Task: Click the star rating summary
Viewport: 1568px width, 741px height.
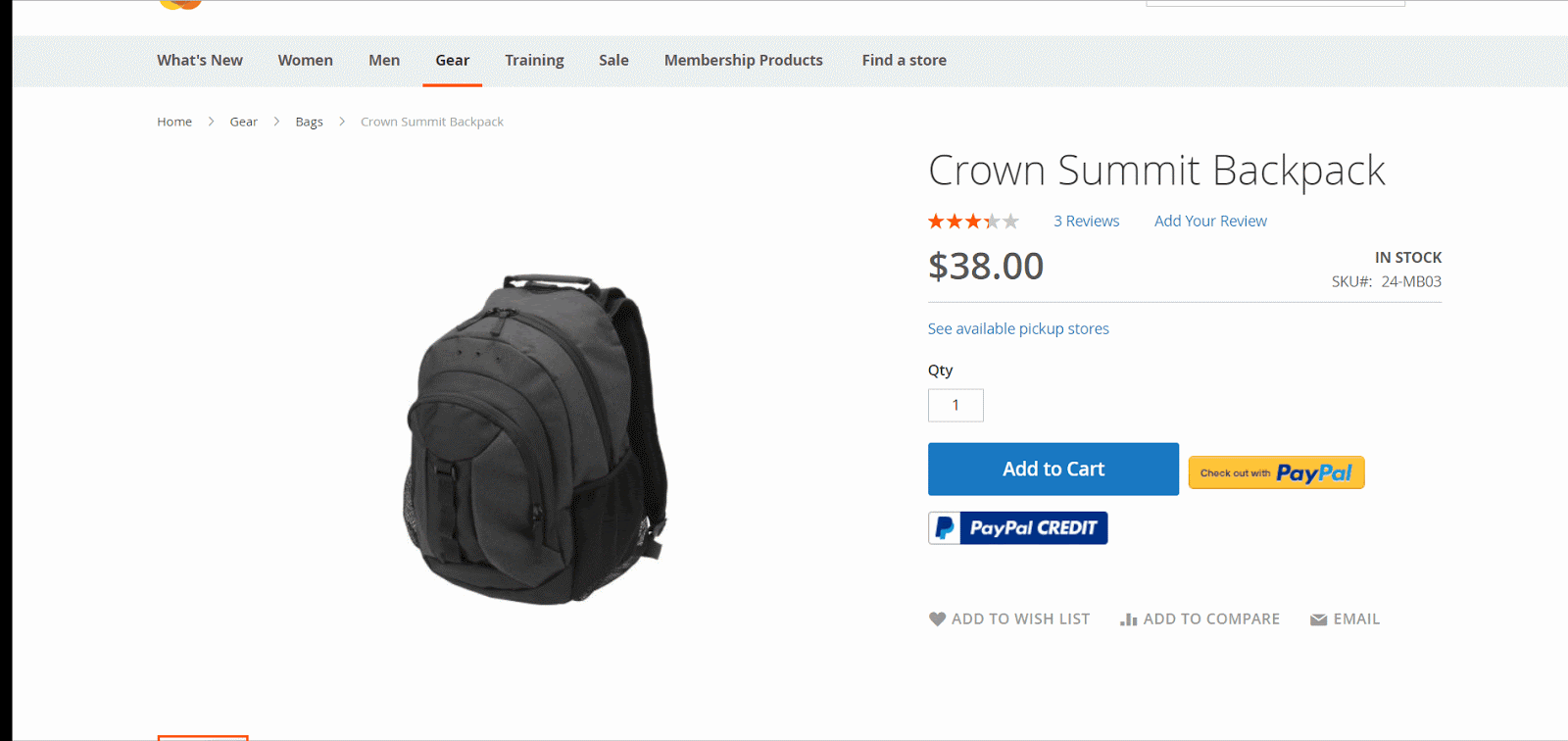Action: pyautogui.click(x=973, y=222)
